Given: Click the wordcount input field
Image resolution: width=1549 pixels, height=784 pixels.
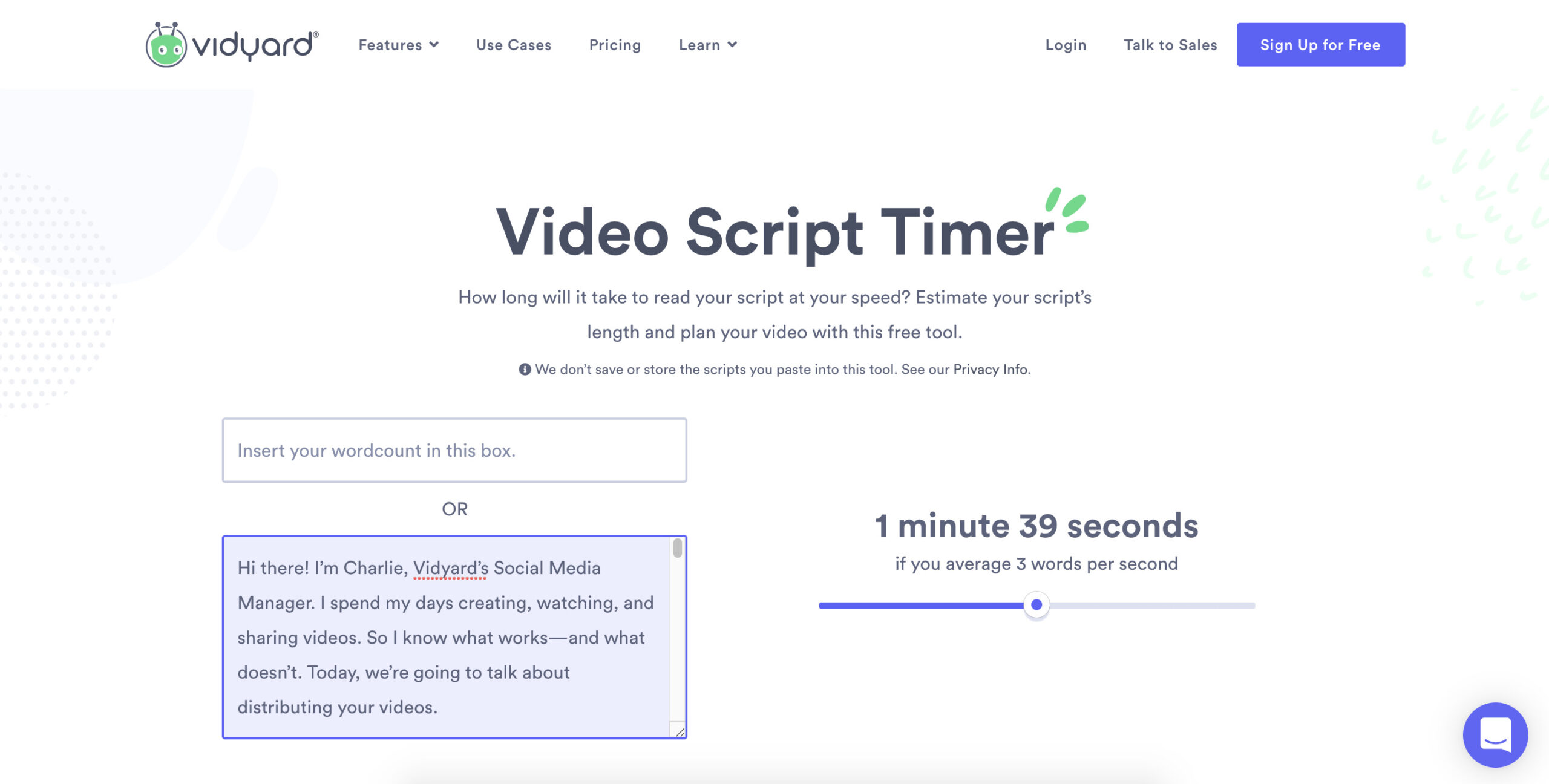Looking at the screenshot, I should click(x=455, y=449).
